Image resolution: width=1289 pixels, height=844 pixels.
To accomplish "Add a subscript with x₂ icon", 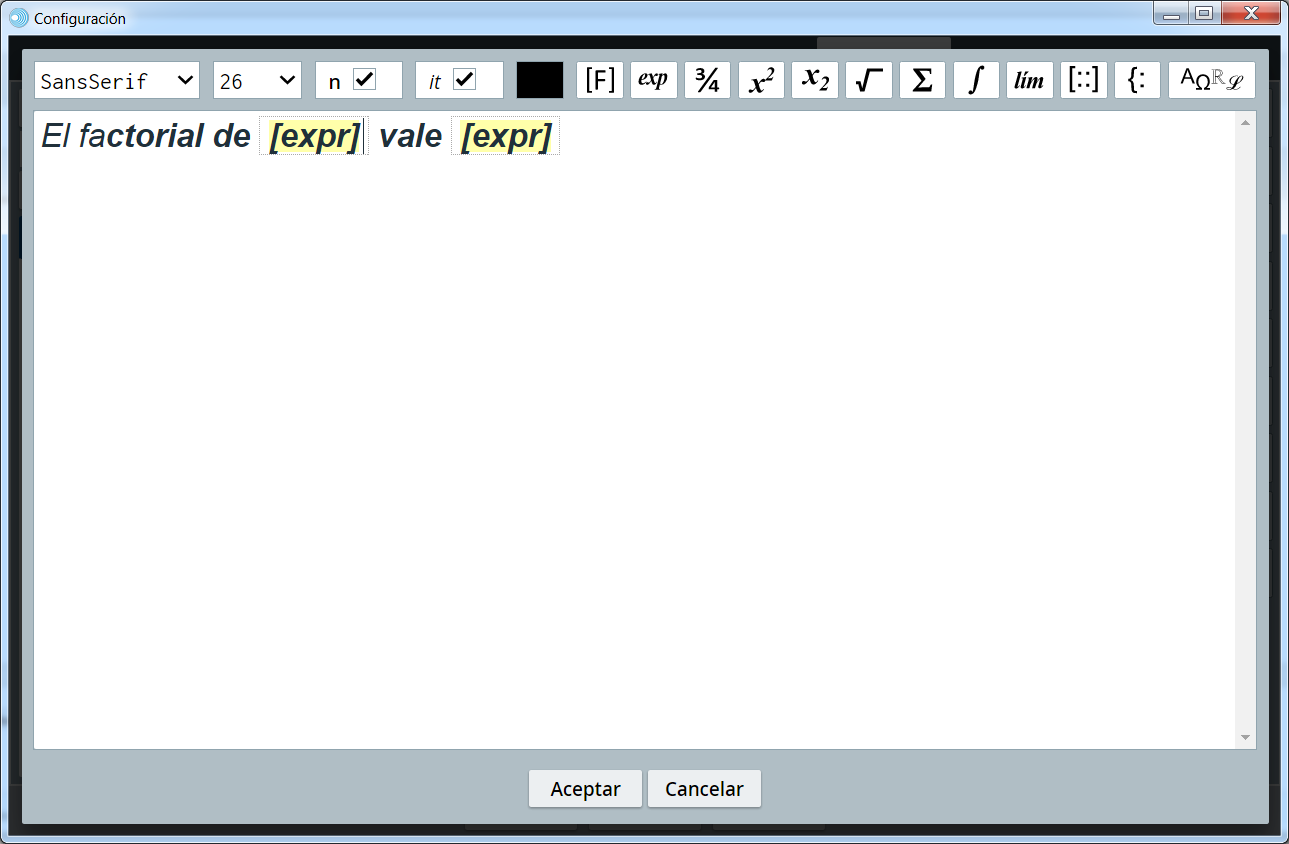I will pyautogui.click(x=815, y=80).
